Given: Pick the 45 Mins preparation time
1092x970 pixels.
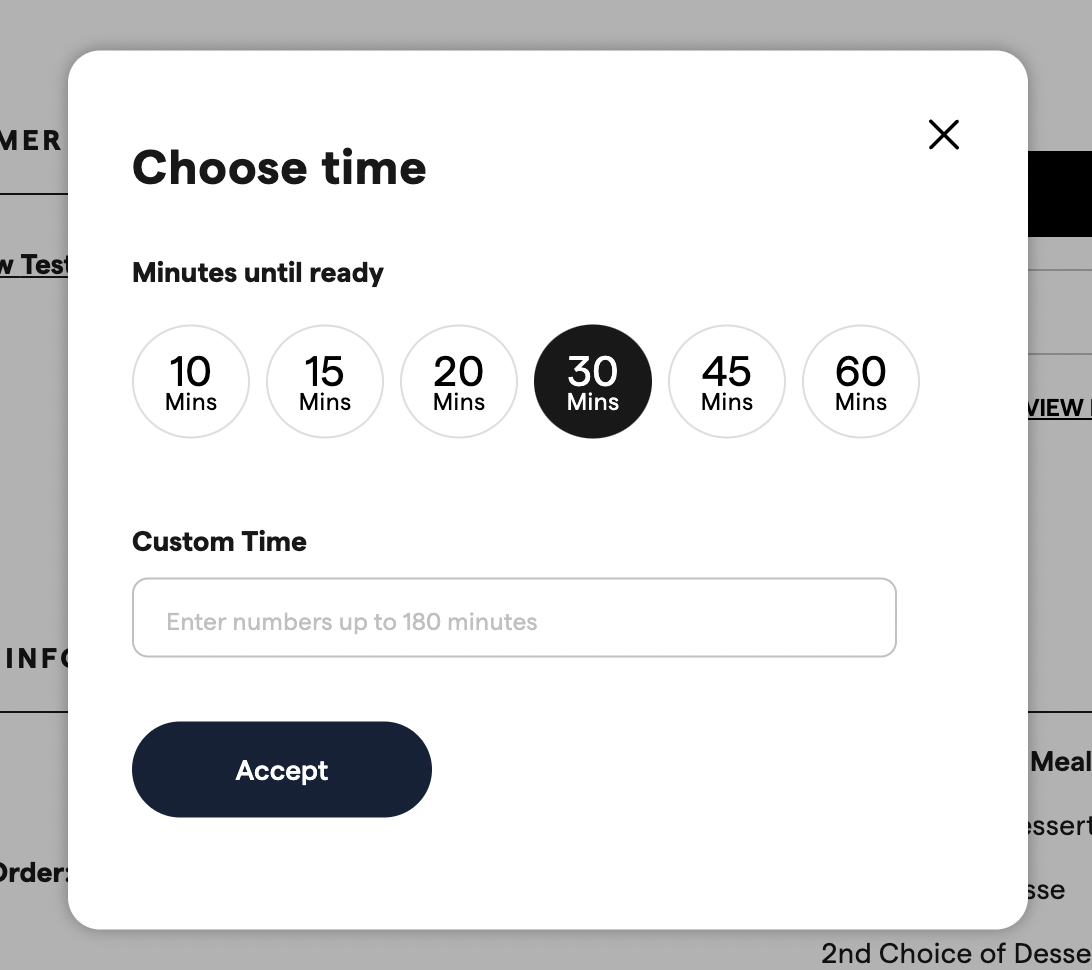Looking at the screenshot, I should click(726, 381).
